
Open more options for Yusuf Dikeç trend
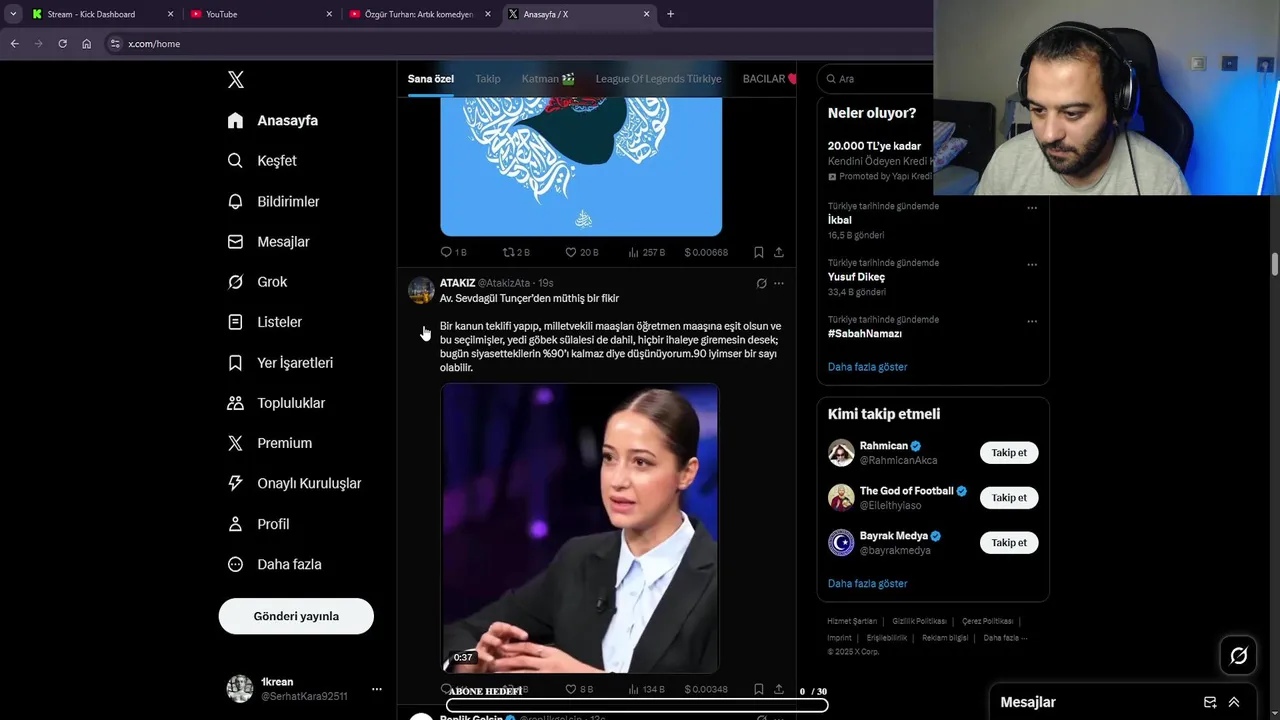[1032, 265]
